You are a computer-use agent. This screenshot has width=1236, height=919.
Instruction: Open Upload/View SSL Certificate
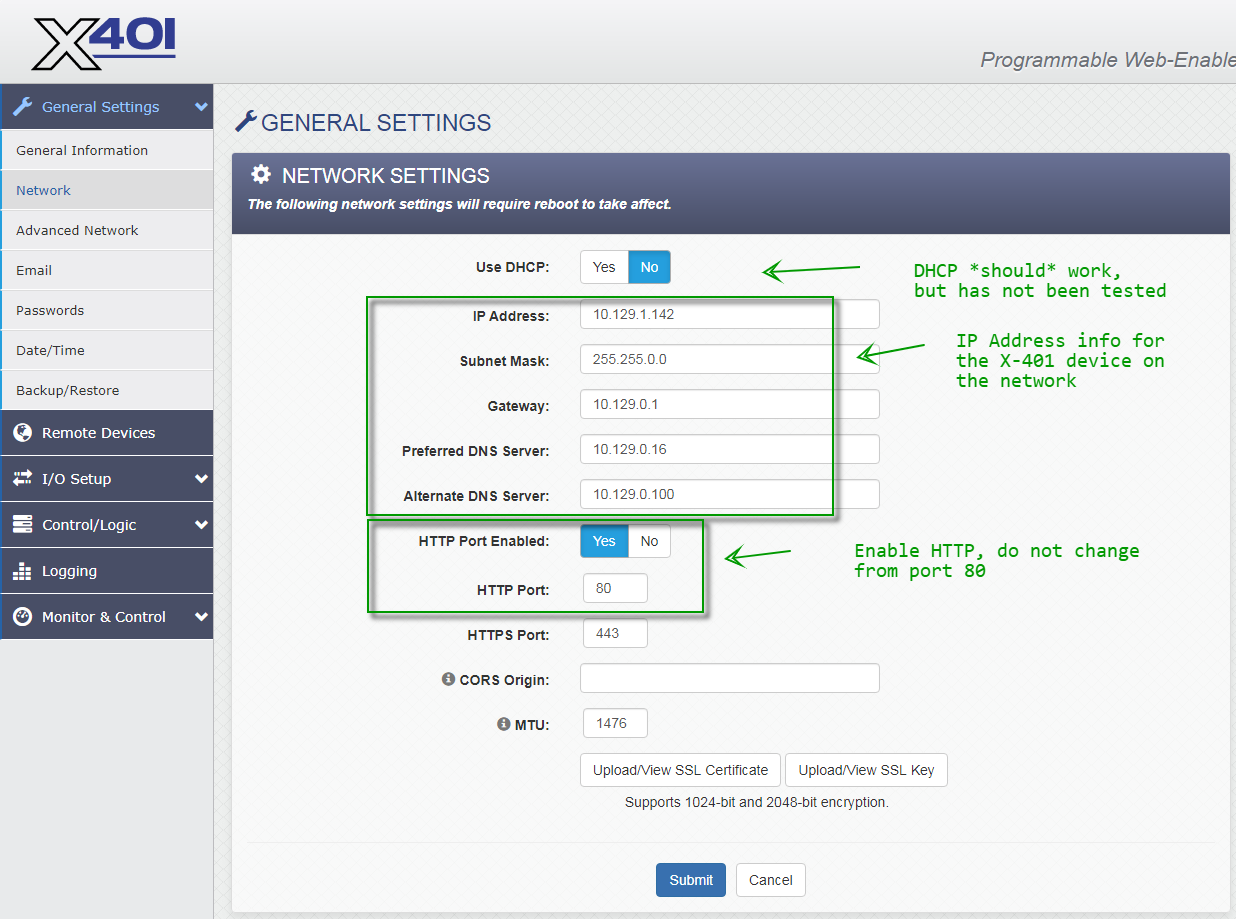click(680, 770)
